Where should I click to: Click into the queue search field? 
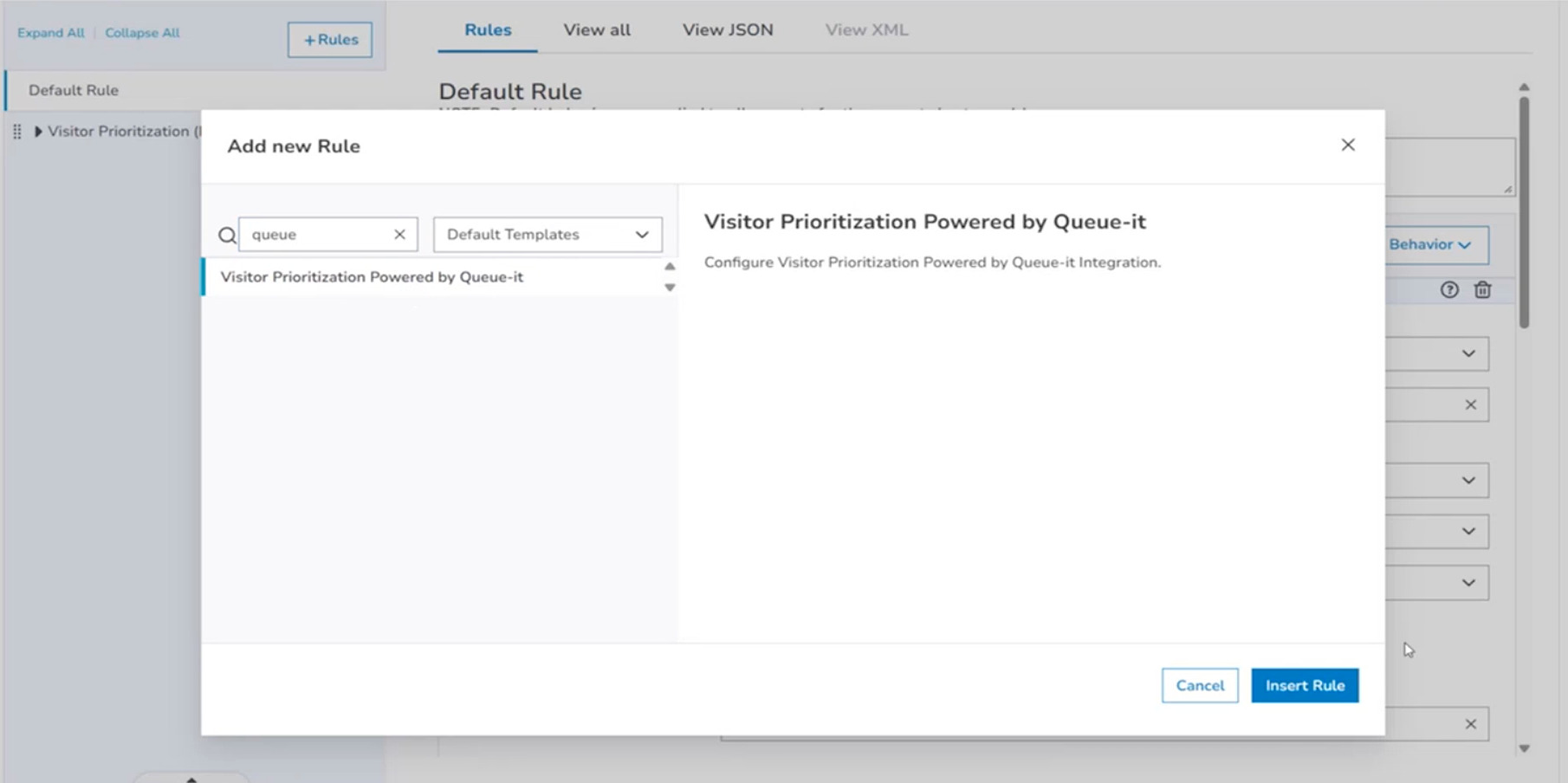coord(327,234)
